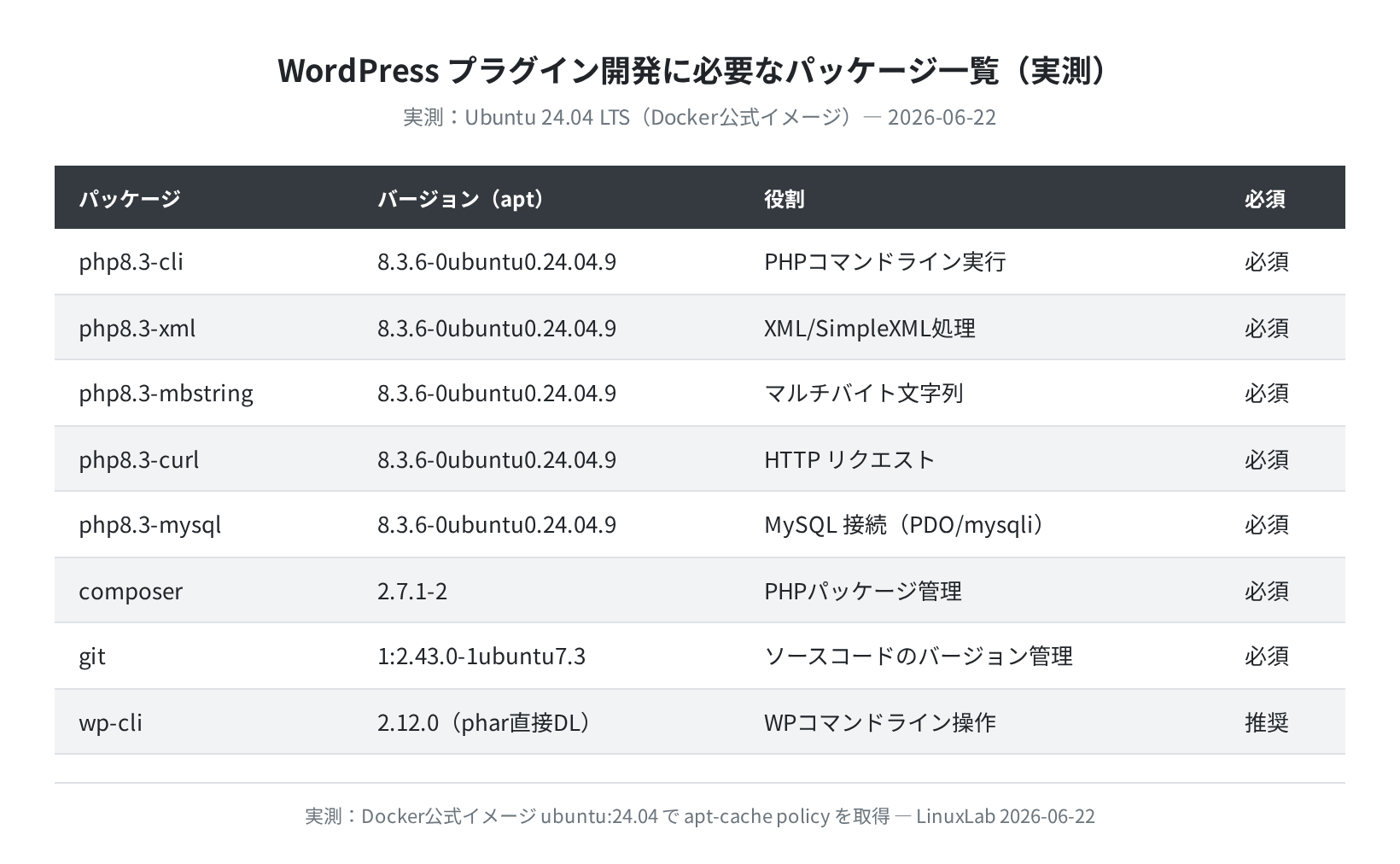Viewport: 1400px width, 864px height.
Task: Click 必須 in the php8.3-xml row
Action: point(1267,328)
